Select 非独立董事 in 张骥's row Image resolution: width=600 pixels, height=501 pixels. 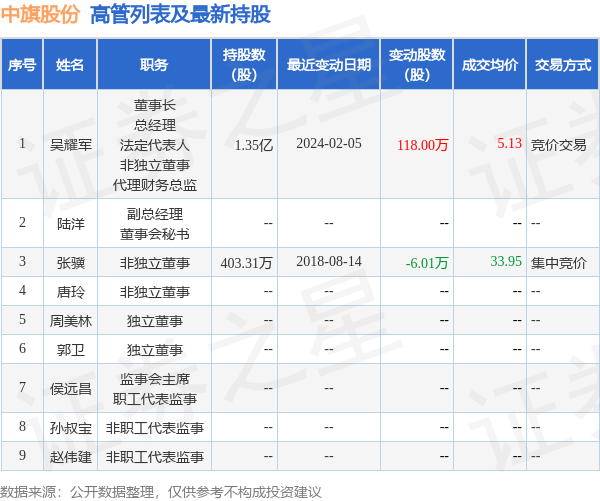(155, 263)
